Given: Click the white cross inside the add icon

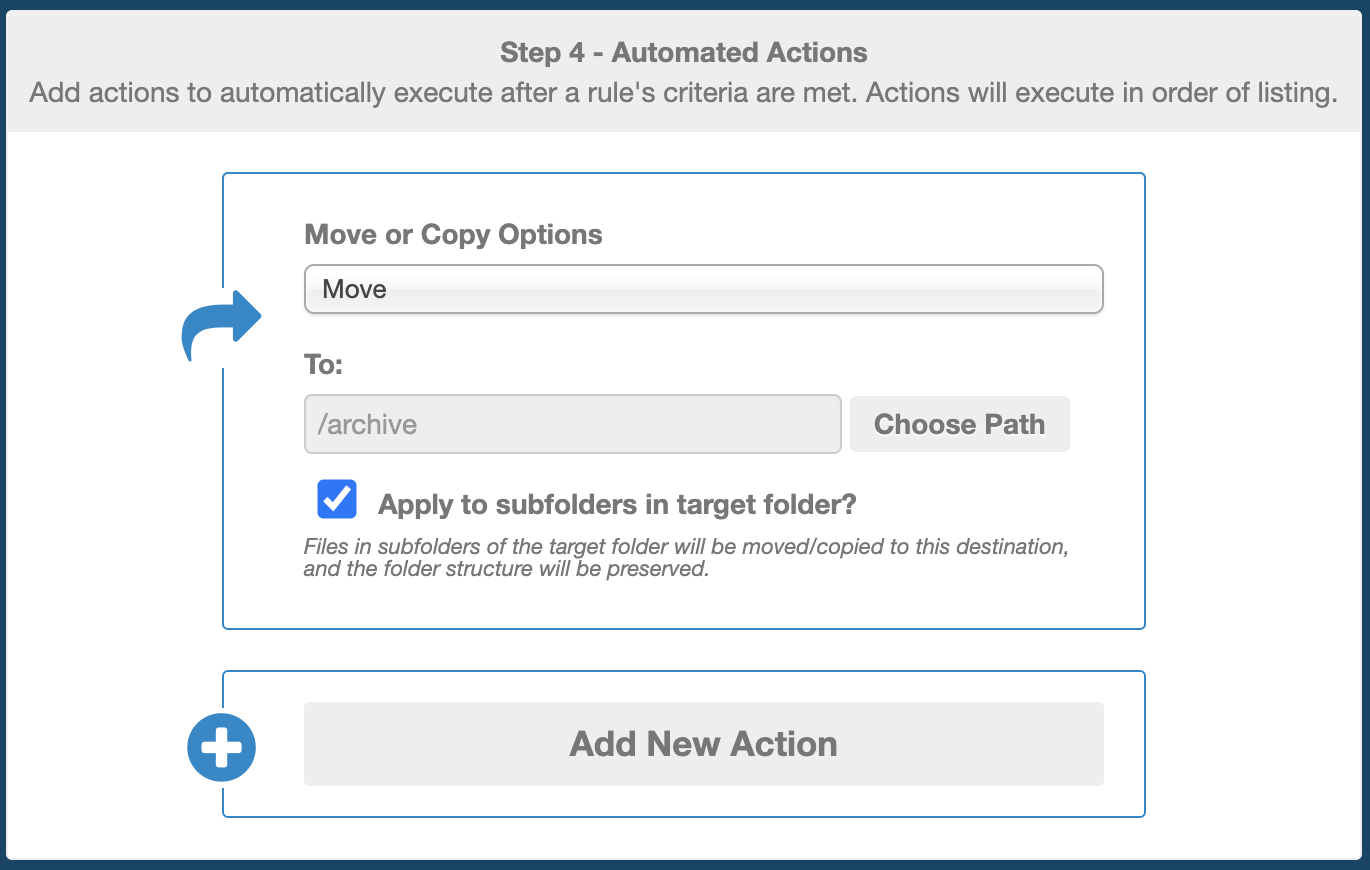Looking at the screenshot, I should tap(222, 747).
